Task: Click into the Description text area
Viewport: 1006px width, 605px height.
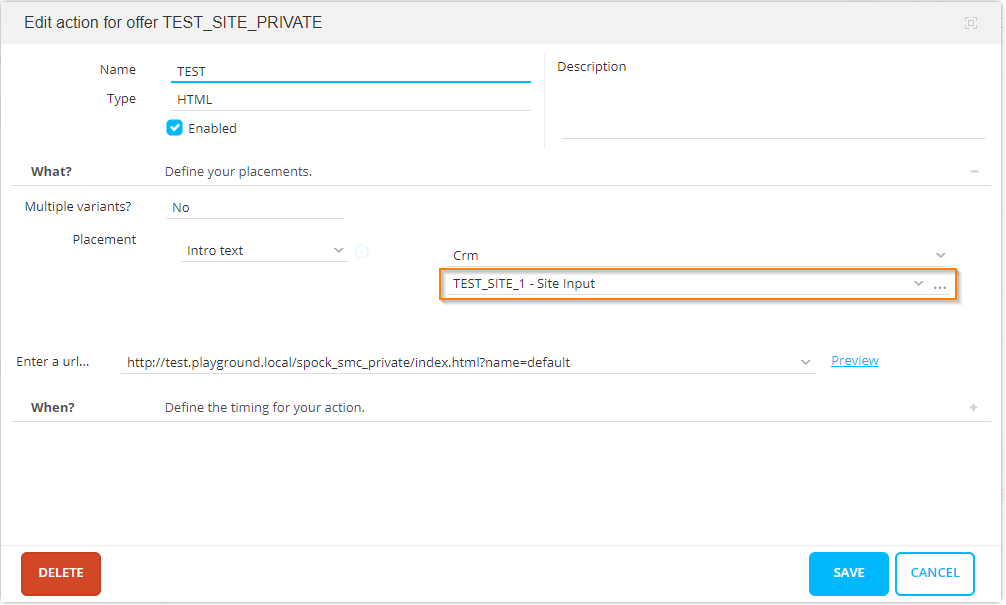Action: [772, 108]
